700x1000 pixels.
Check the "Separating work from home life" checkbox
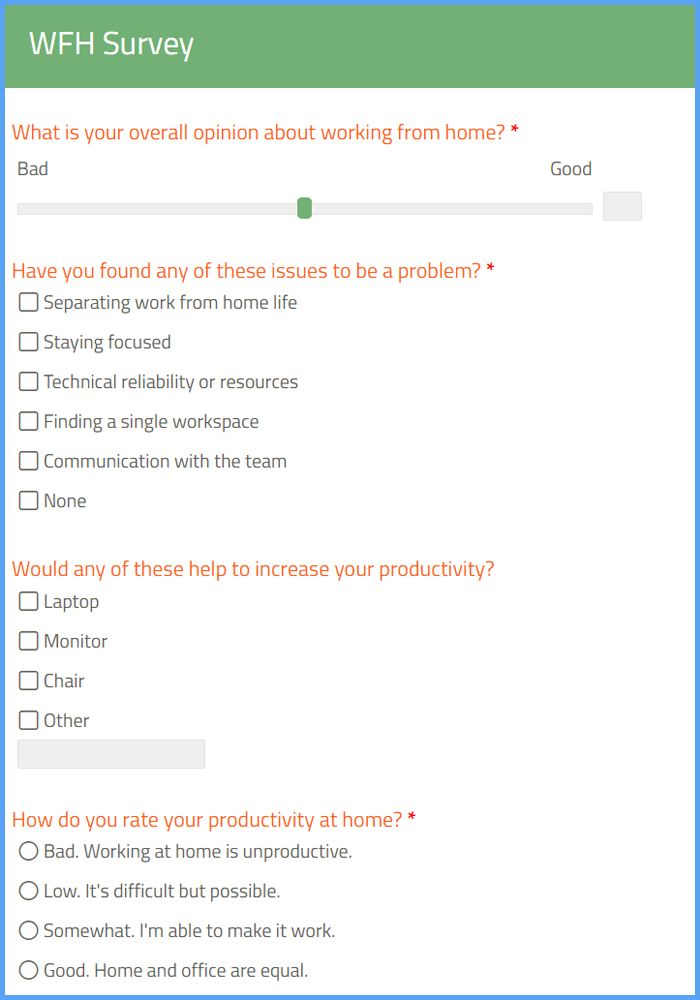click(28, 302)
